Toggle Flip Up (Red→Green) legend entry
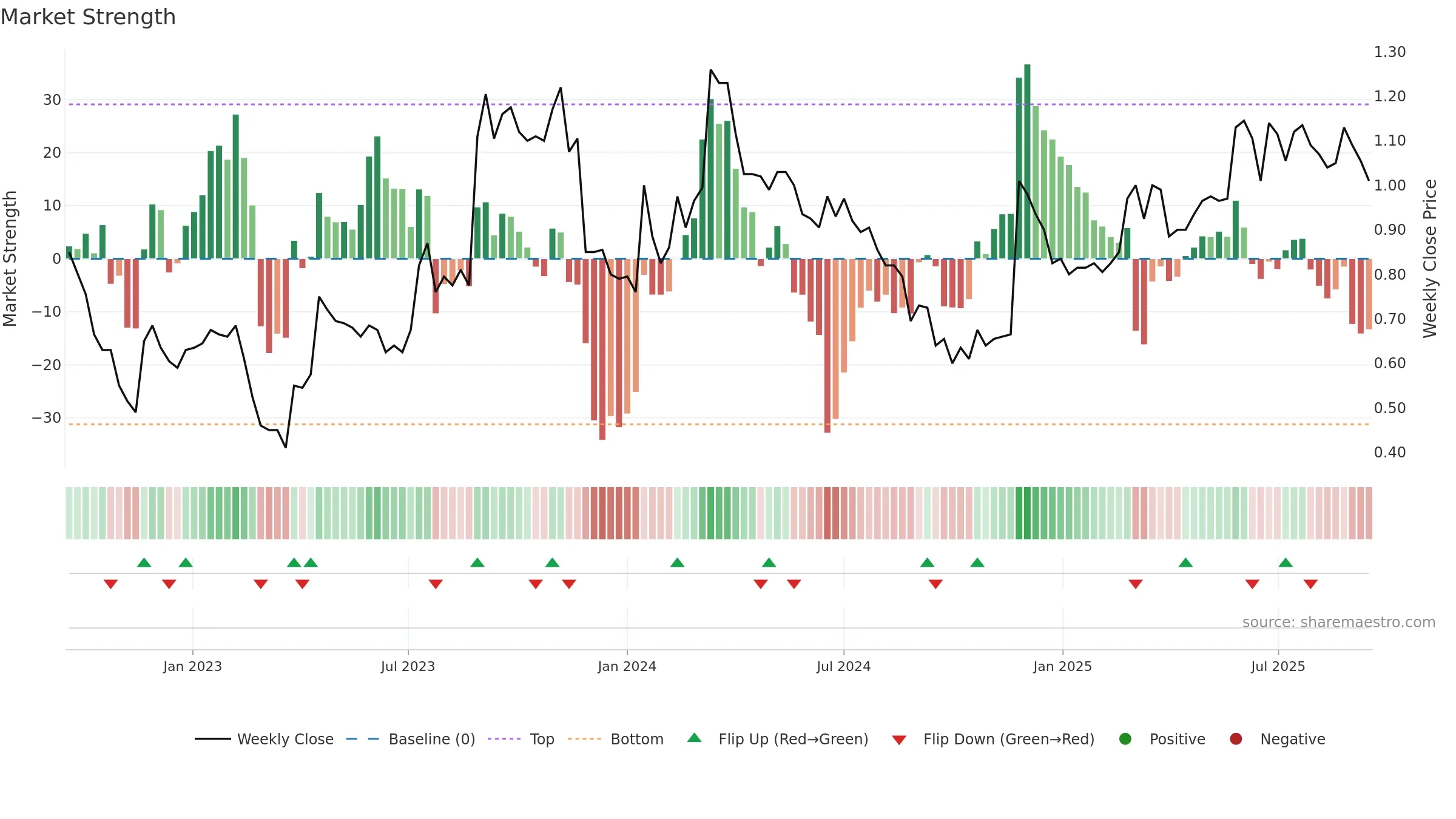The image size is (1456, 819). (778, 739)
